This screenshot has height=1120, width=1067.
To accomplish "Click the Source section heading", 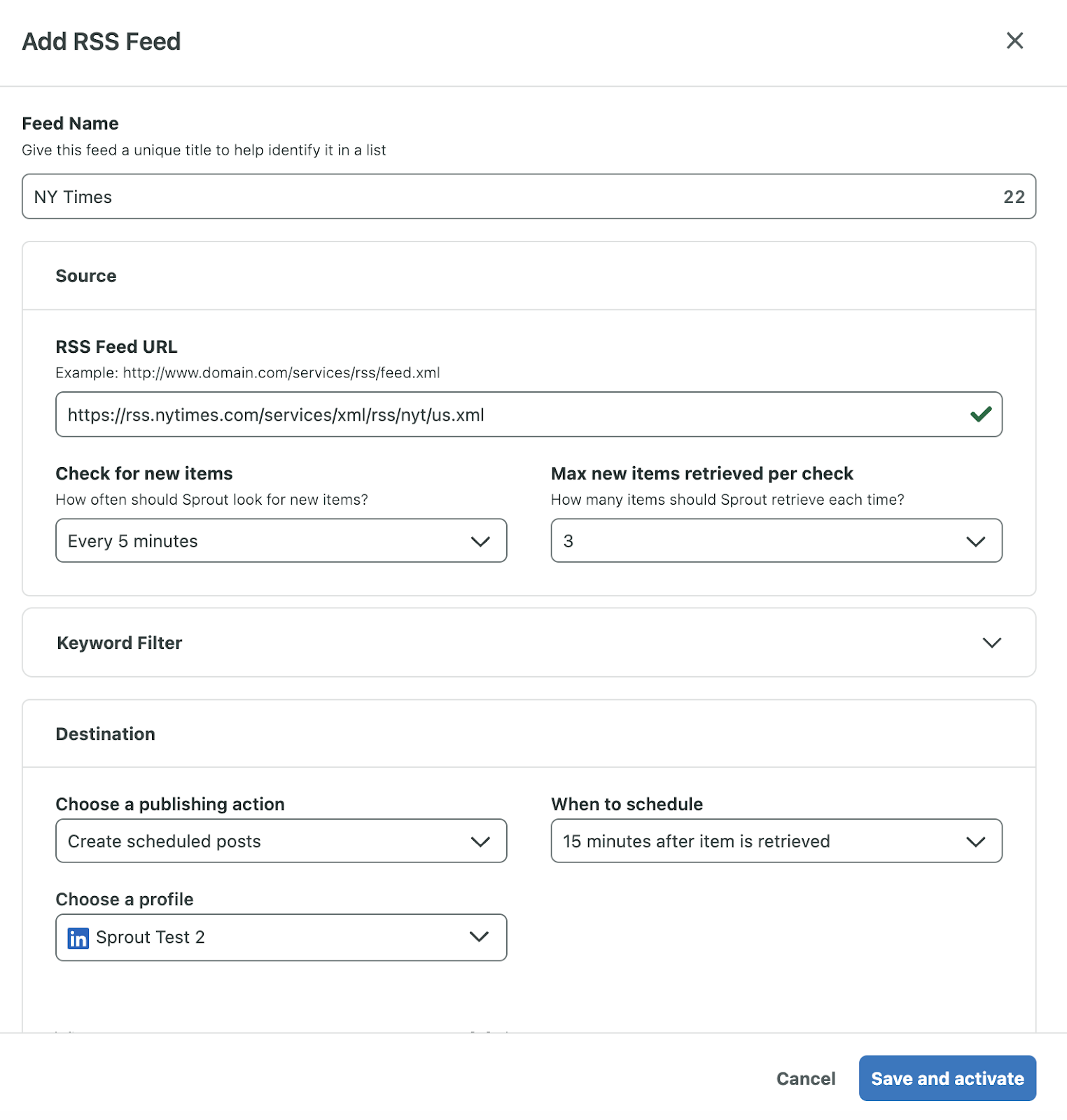I will (86, 276).
